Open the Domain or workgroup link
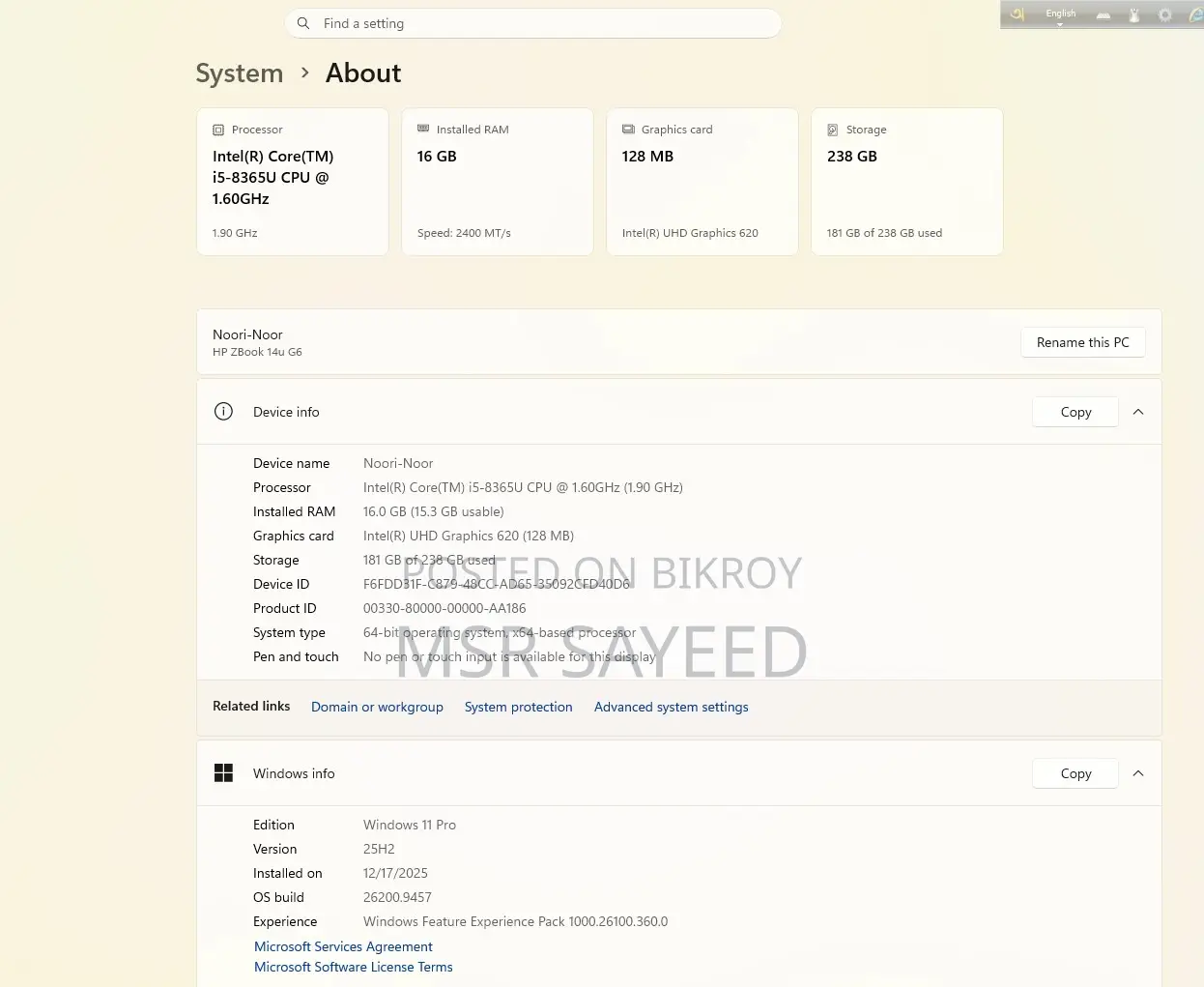The image size is (1204, 987). tap(377, 707)
